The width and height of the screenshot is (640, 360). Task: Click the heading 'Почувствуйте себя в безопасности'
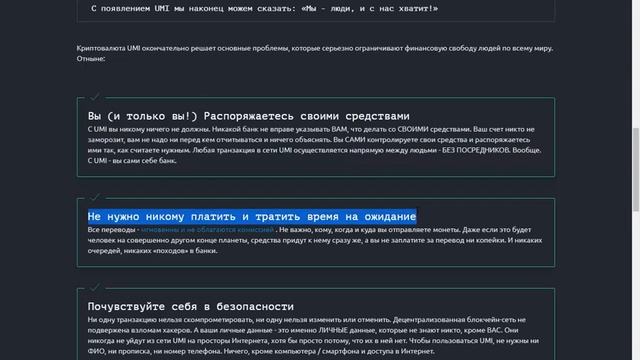pyautogui.click(x=191, y=307)
